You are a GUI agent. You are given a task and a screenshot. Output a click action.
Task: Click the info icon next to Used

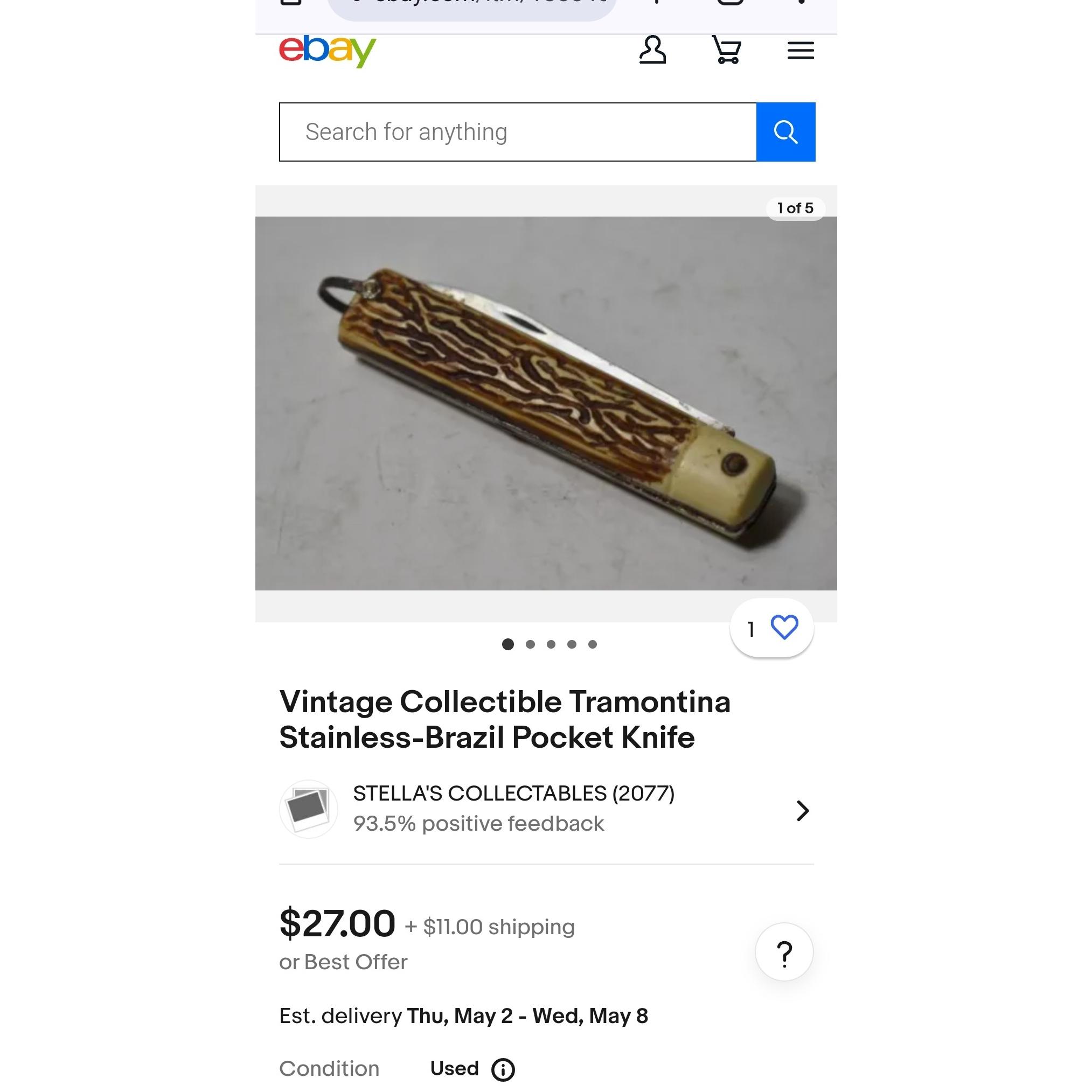pos(503,1069)
